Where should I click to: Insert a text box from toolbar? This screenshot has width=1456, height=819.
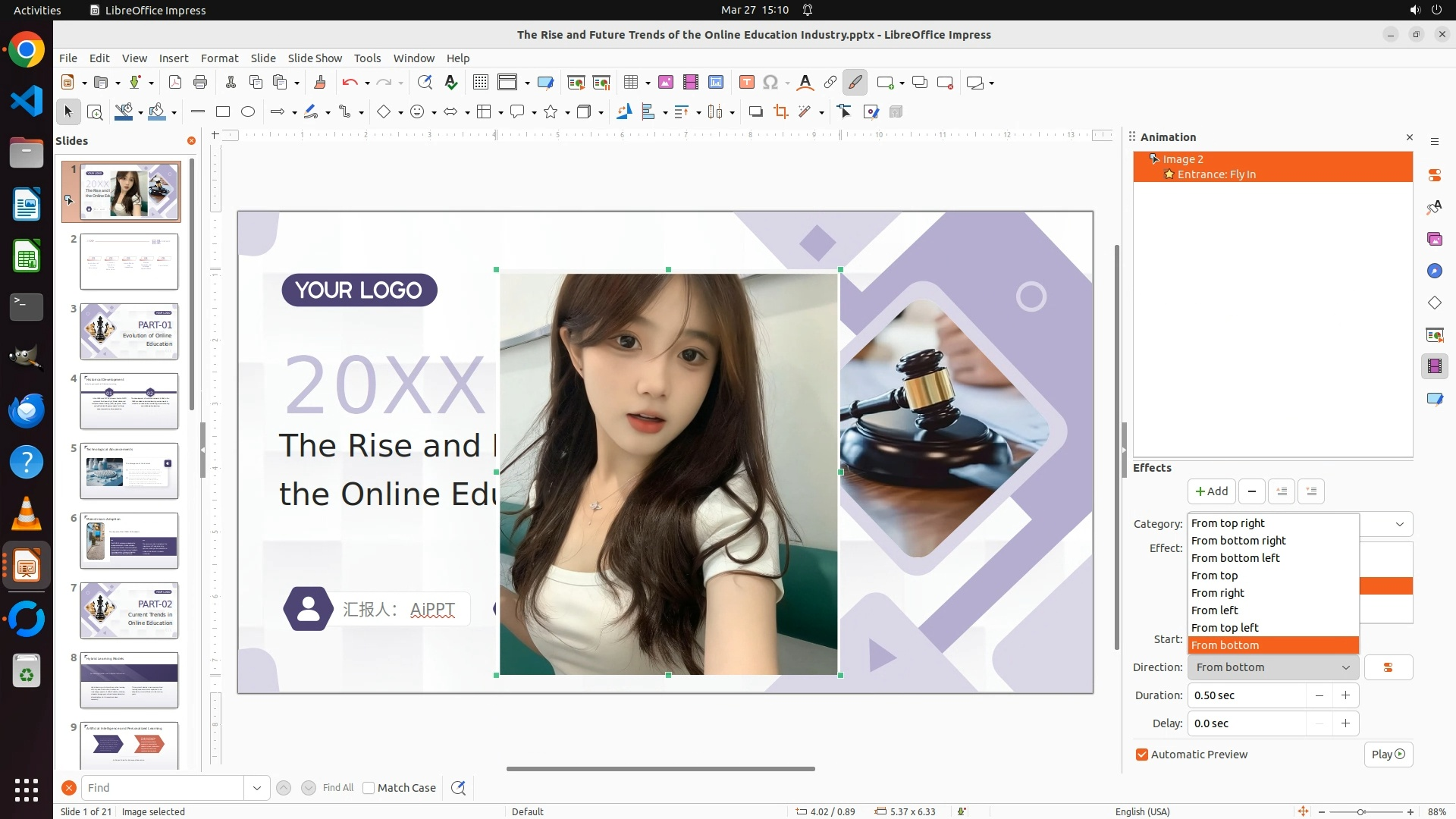click(x=746, y=83)
